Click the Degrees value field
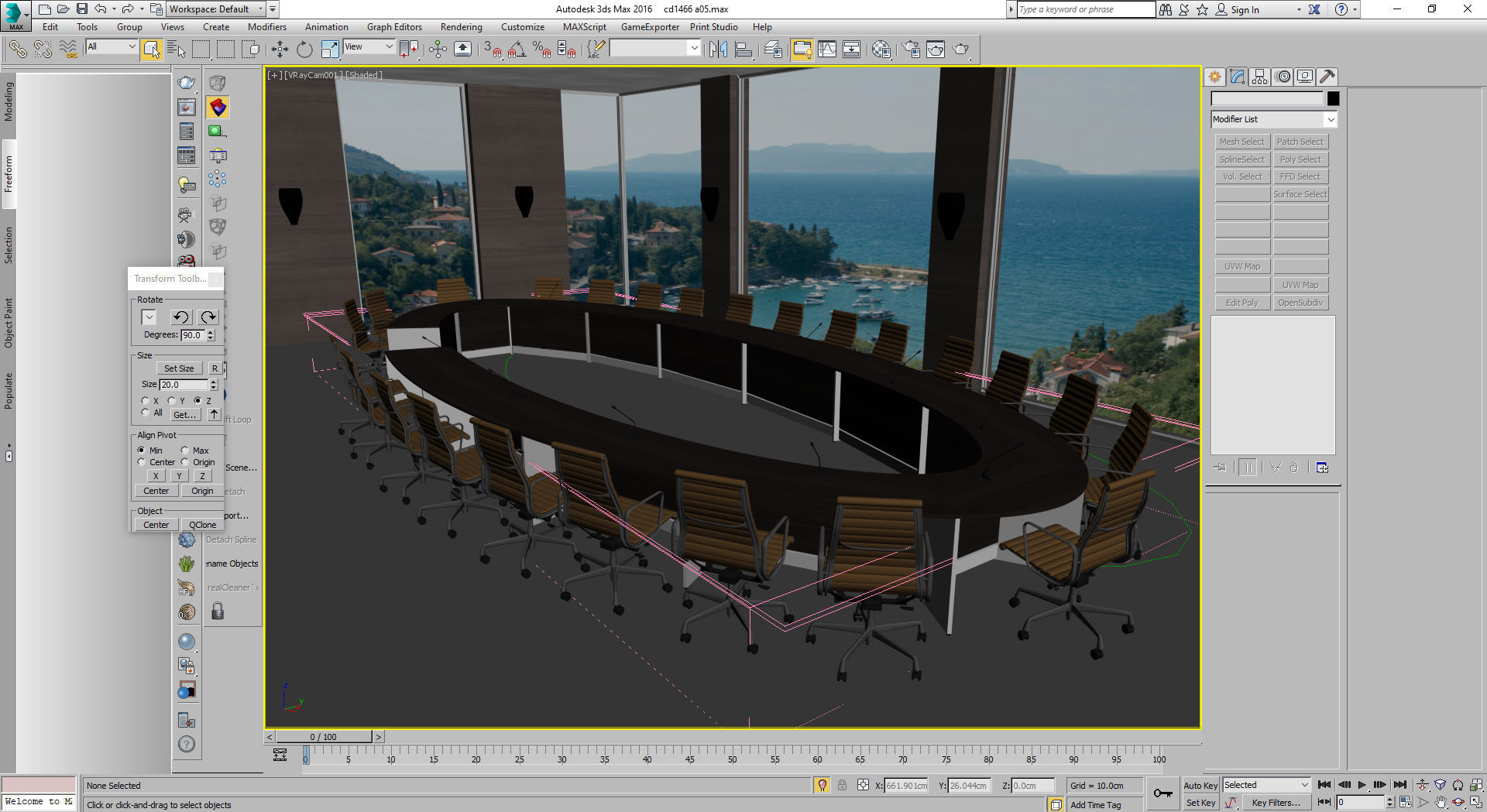This screenshot has height=812, width=1487. (x=192, y=335)
